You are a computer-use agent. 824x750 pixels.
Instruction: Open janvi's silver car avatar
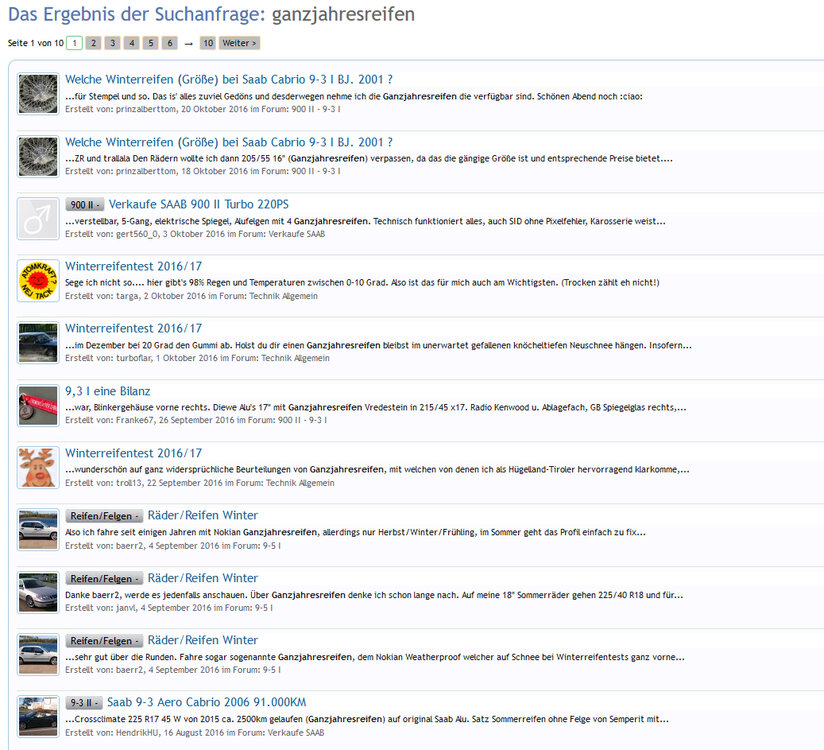(x=38, y=592)
